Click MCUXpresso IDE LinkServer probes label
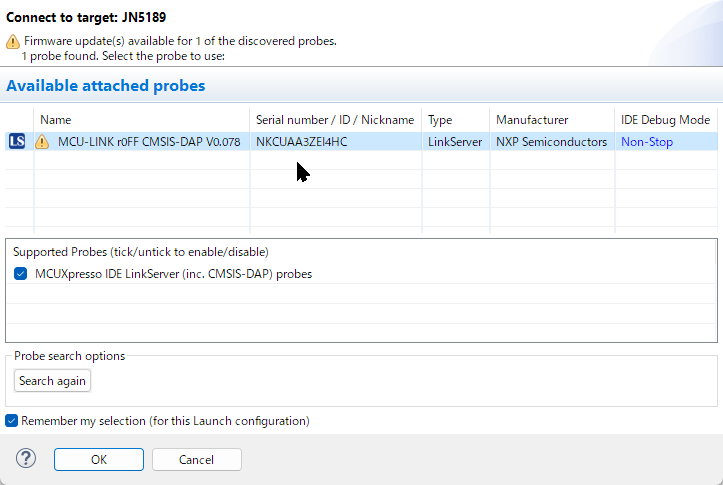723x485 pixels. click(x=173, y=274)
